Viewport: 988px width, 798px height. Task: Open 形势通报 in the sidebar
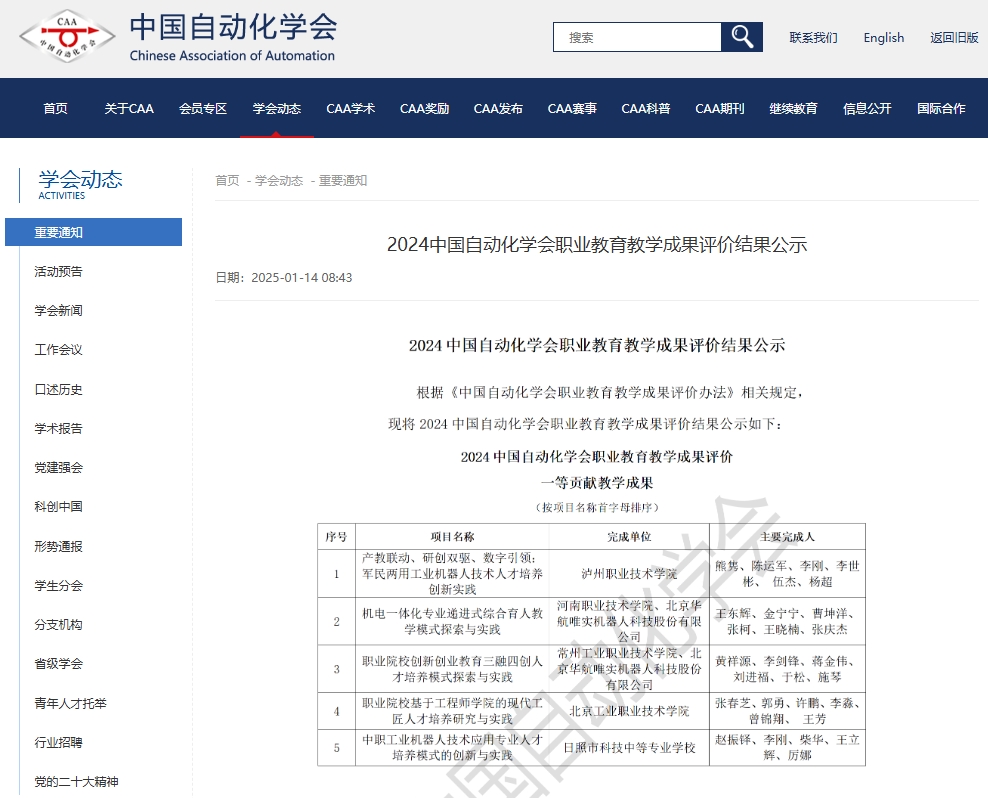pyautogui.click(x=59, y=546)
